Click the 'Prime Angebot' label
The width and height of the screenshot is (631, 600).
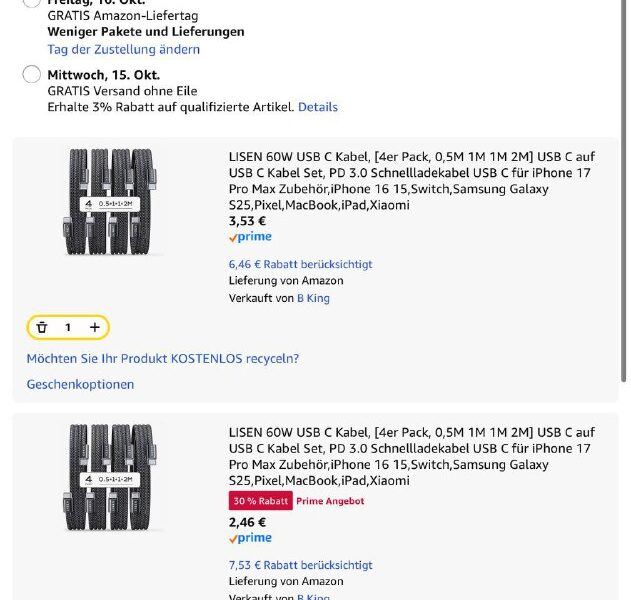tap(330, 501)
